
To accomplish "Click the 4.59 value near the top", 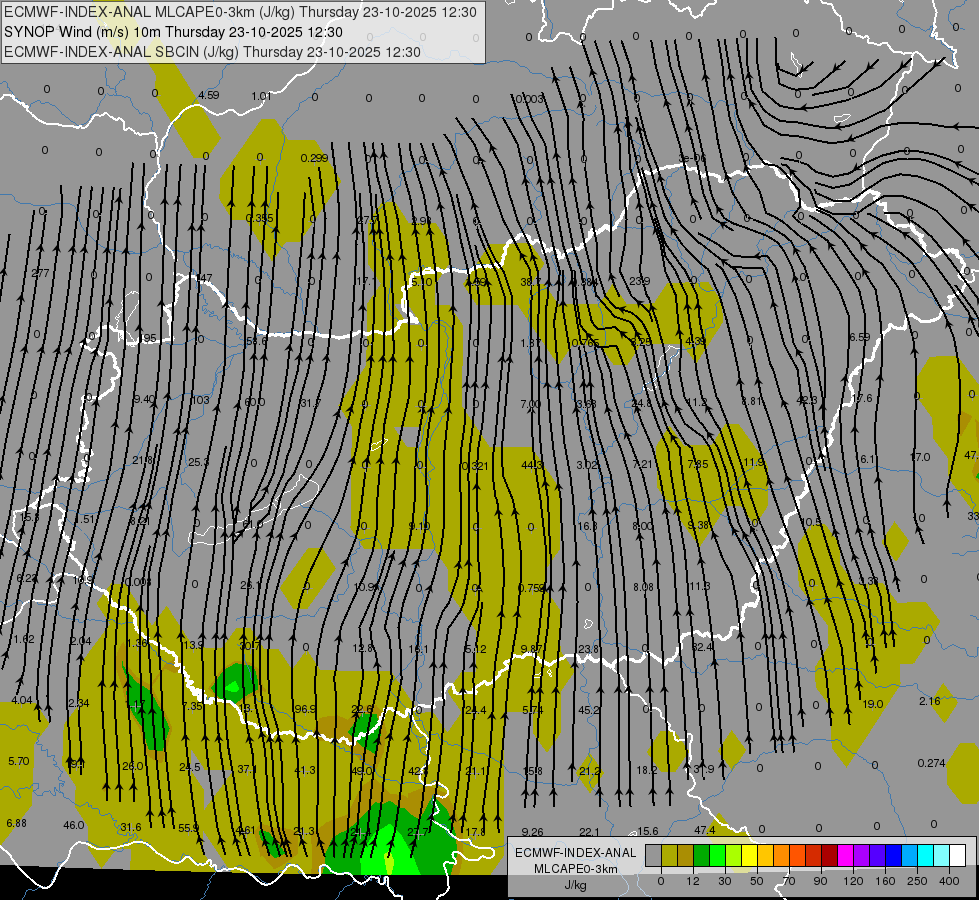I will pos(209,95).
